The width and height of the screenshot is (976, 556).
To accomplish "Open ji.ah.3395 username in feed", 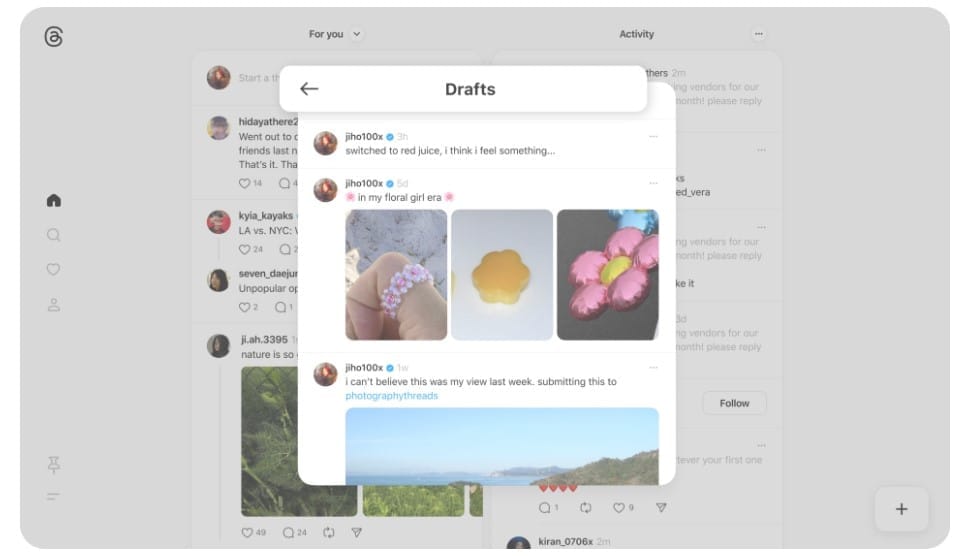I will point(265,339).
